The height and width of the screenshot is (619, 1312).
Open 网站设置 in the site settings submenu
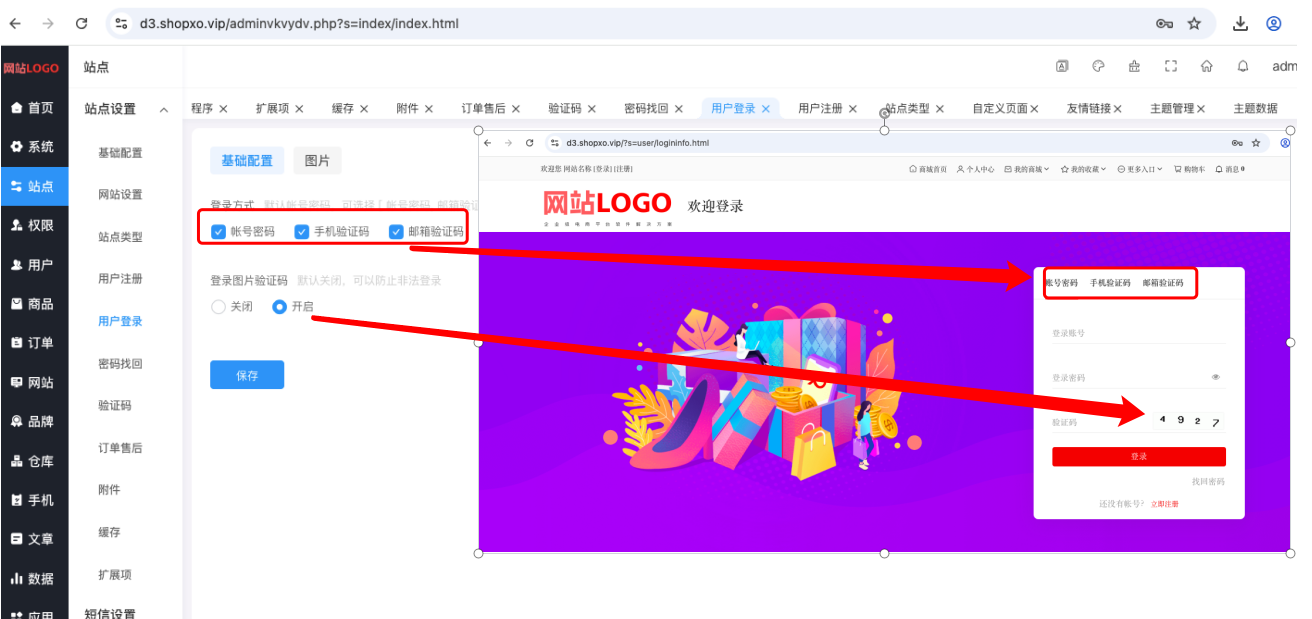coord(120,195)
